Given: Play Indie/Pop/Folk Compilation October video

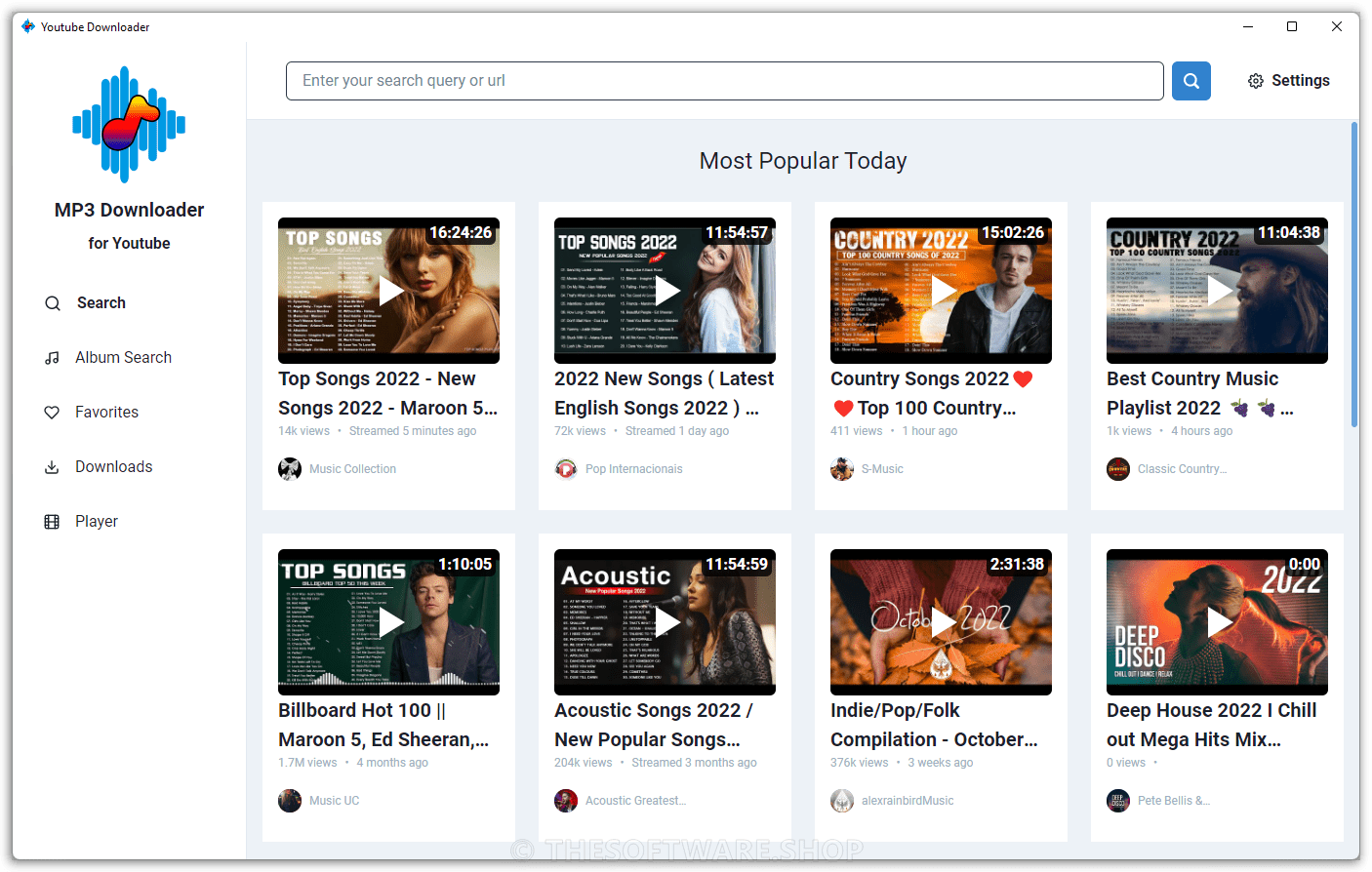Looking at the screenshot, I should point(943,622).
